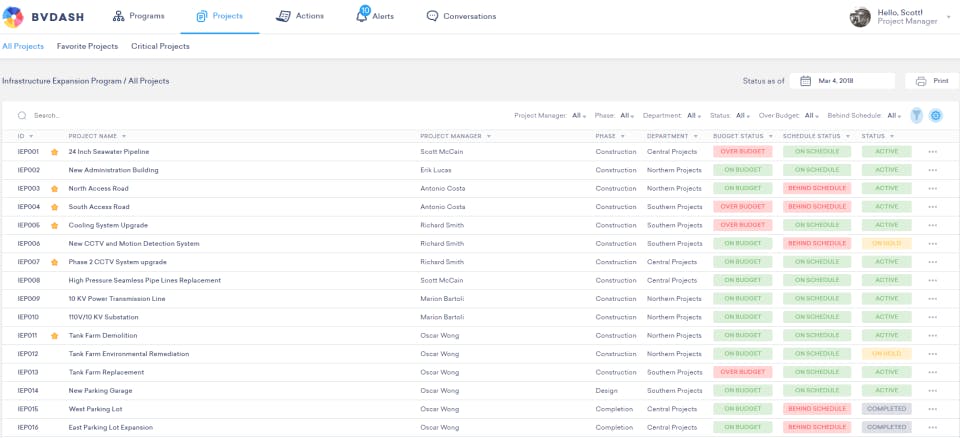Image resolution: width=960 pixels, height=438 pixels.
Task: Click the Alerts bell icon
Action: pos(361,16)
